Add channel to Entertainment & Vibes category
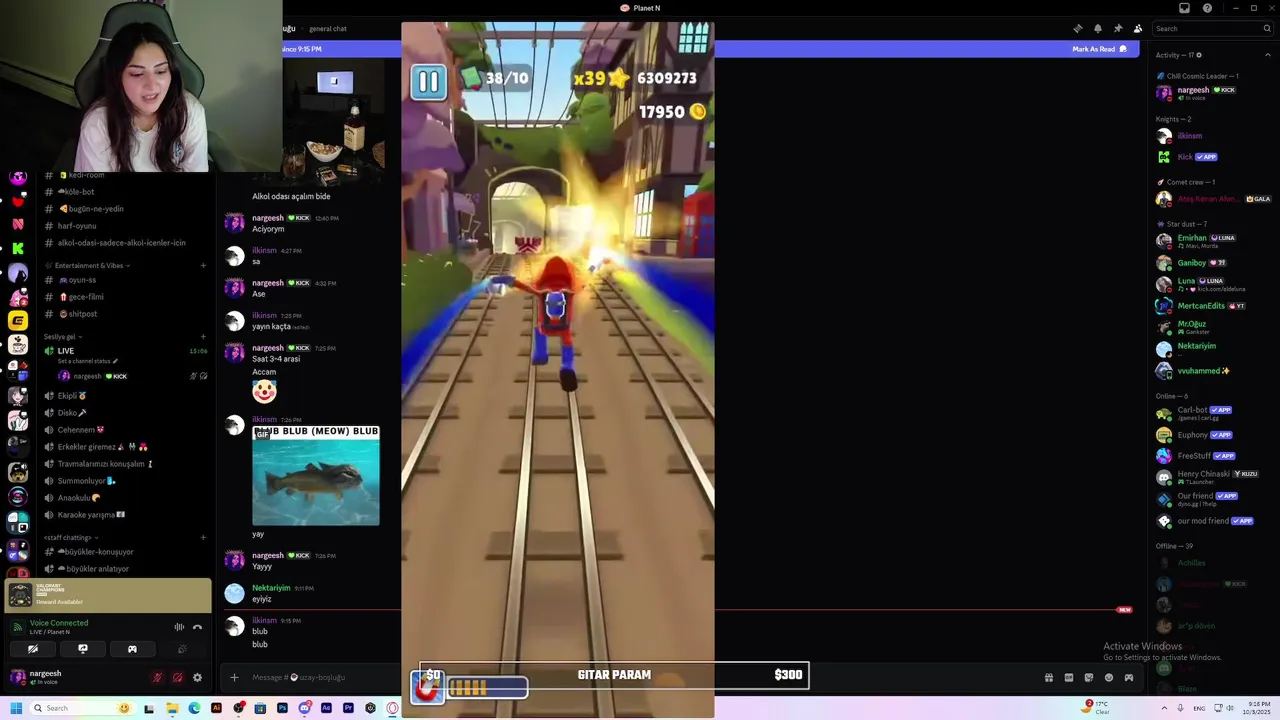 (203, 266)
